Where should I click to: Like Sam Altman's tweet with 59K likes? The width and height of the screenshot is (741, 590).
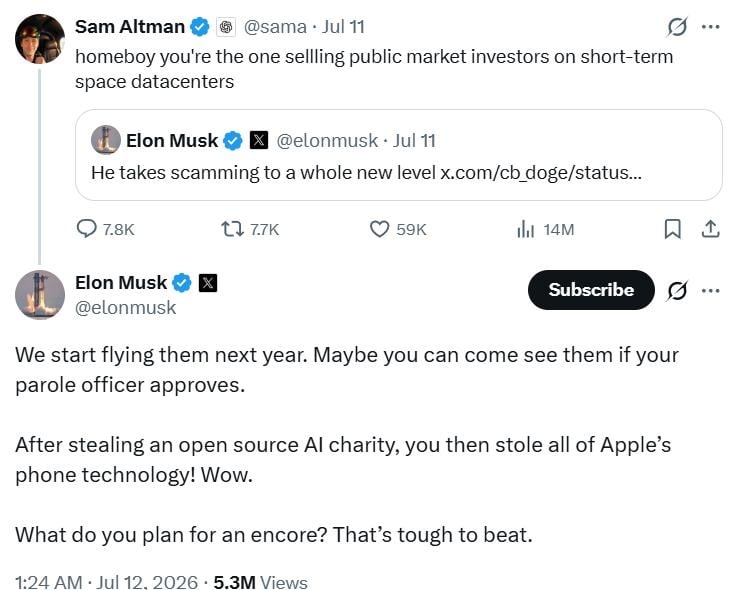point(379,229)
